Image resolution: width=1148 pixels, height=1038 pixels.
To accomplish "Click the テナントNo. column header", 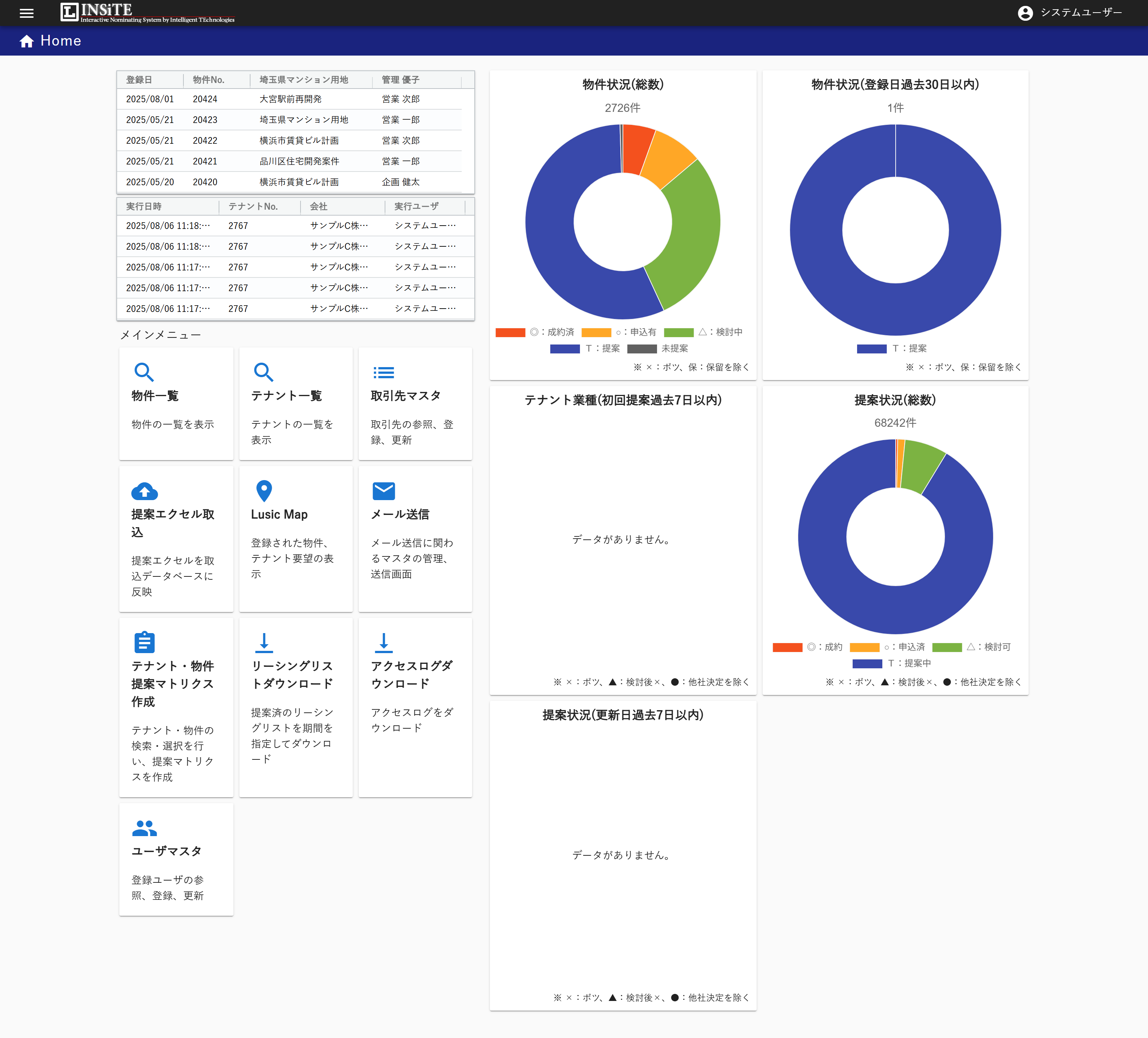I will (253, 206).
